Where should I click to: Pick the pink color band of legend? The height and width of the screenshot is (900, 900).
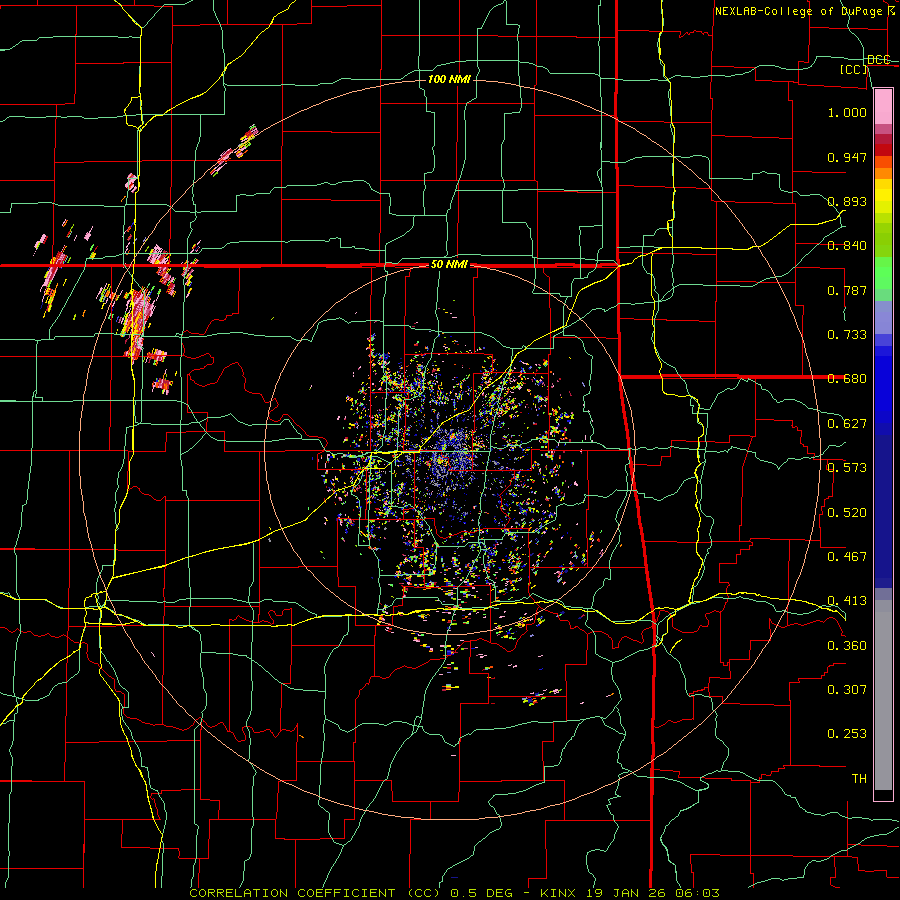point(883,106)
